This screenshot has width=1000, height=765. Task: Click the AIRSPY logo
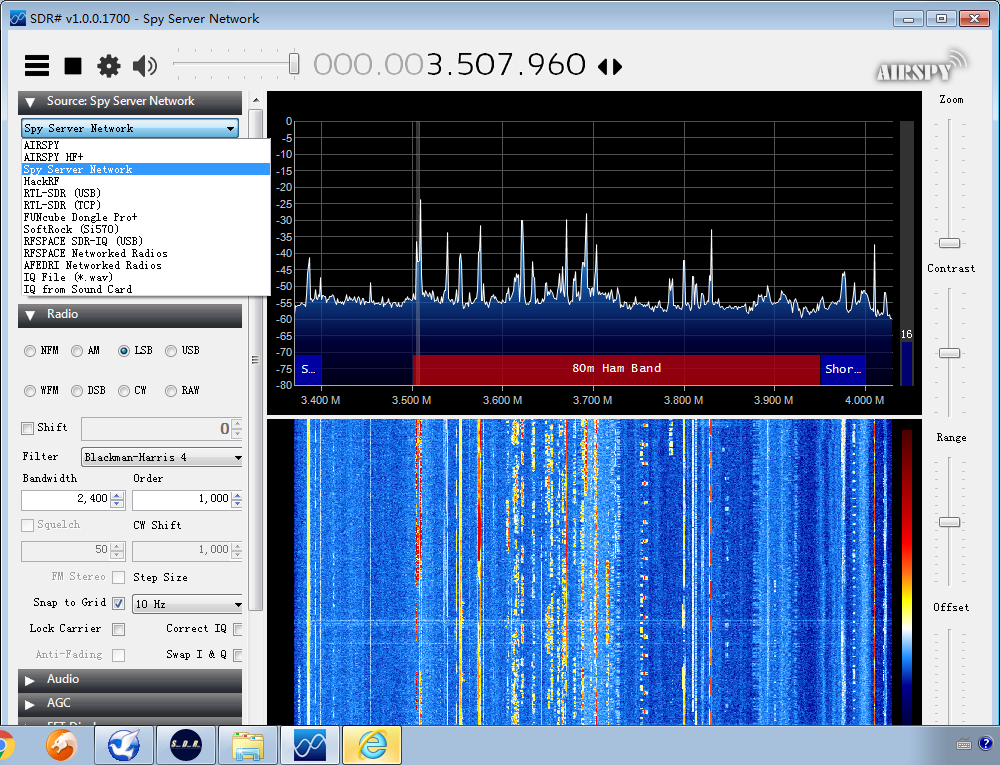[x=921, y=66]
